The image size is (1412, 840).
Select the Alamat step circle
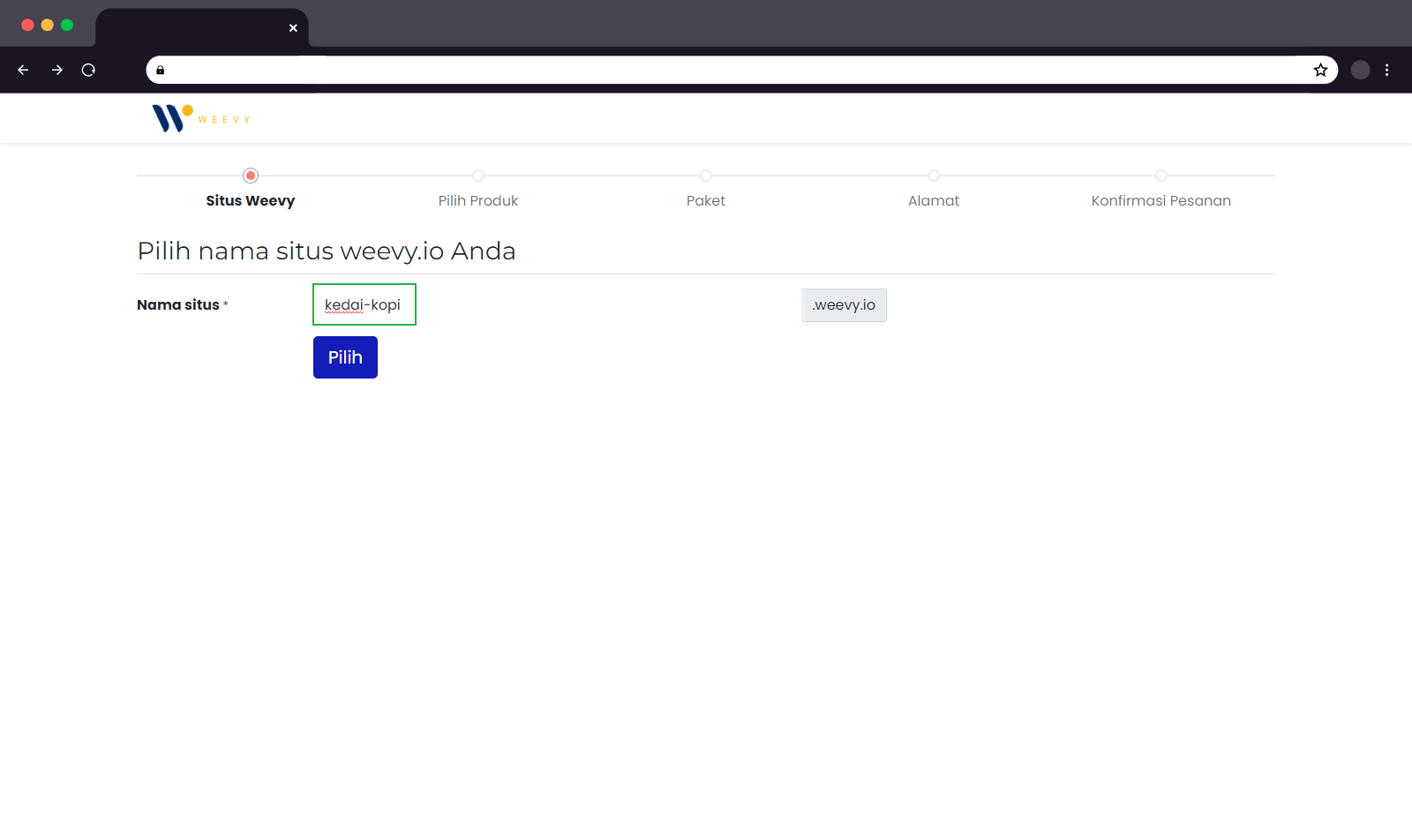coord(934,176)
